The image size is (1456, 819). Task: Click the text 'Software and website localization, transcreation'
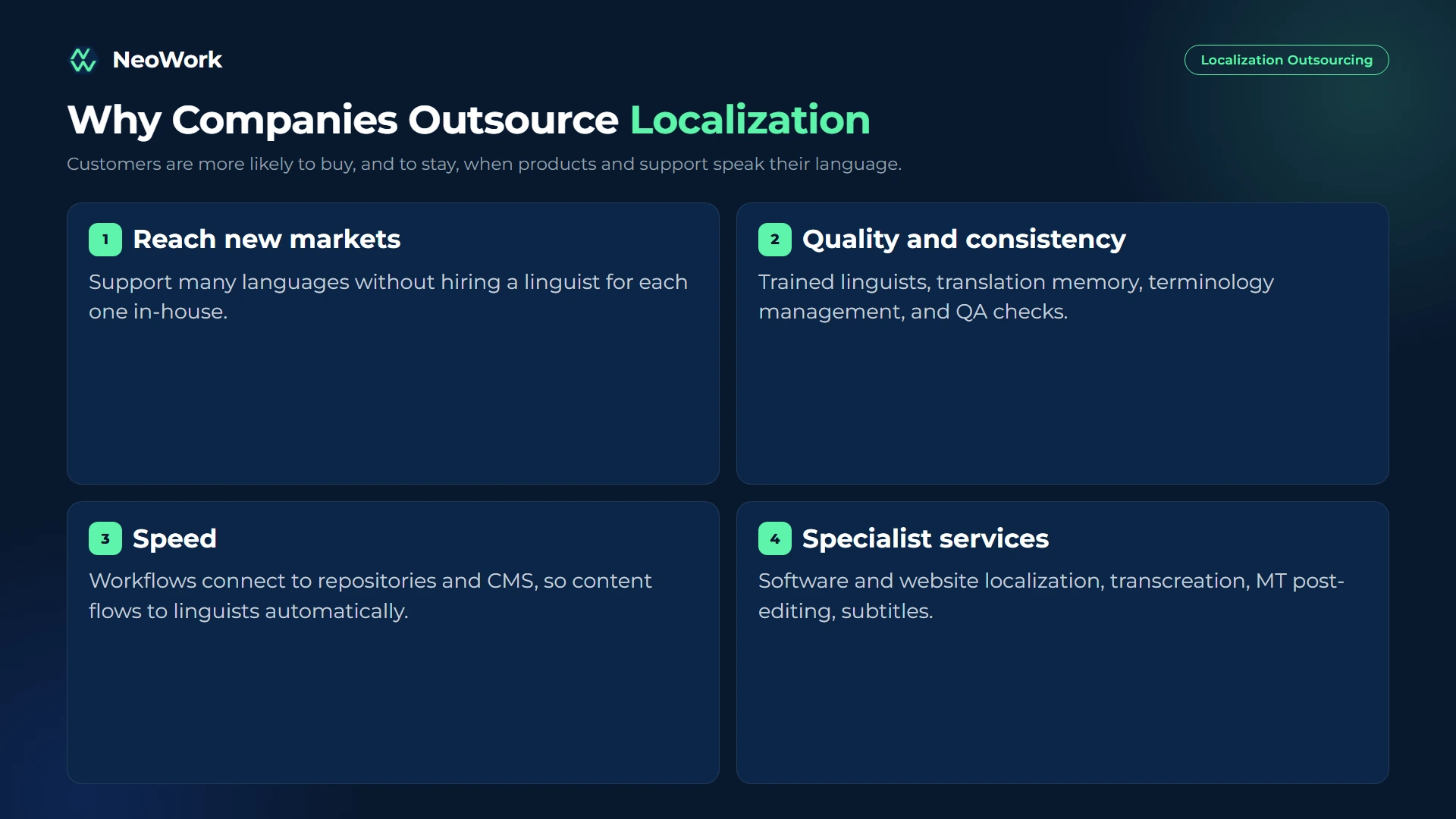click(x=1004, y=581)
